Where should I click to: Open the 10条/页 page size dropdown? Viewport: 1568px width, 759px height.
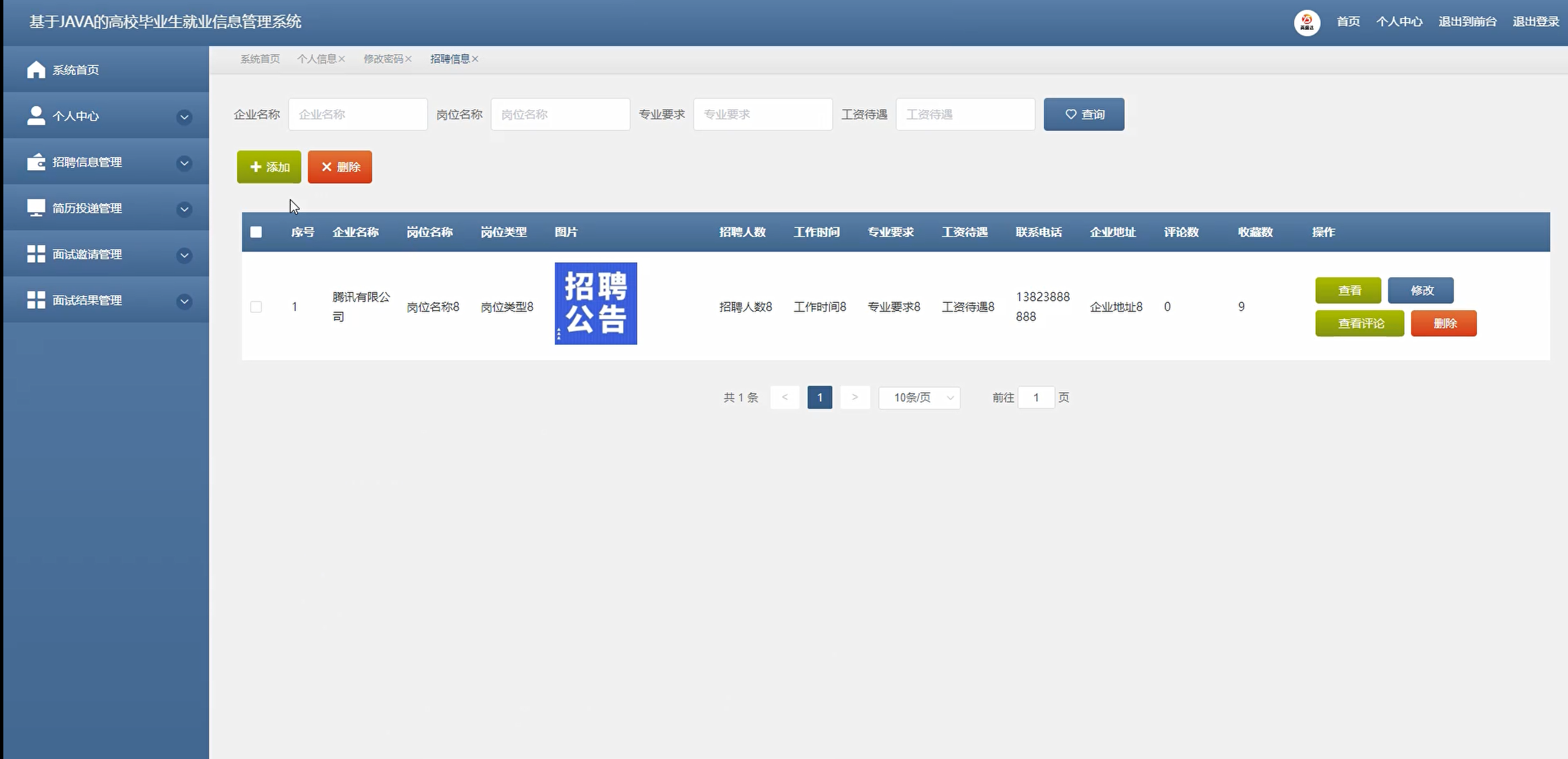919,398
